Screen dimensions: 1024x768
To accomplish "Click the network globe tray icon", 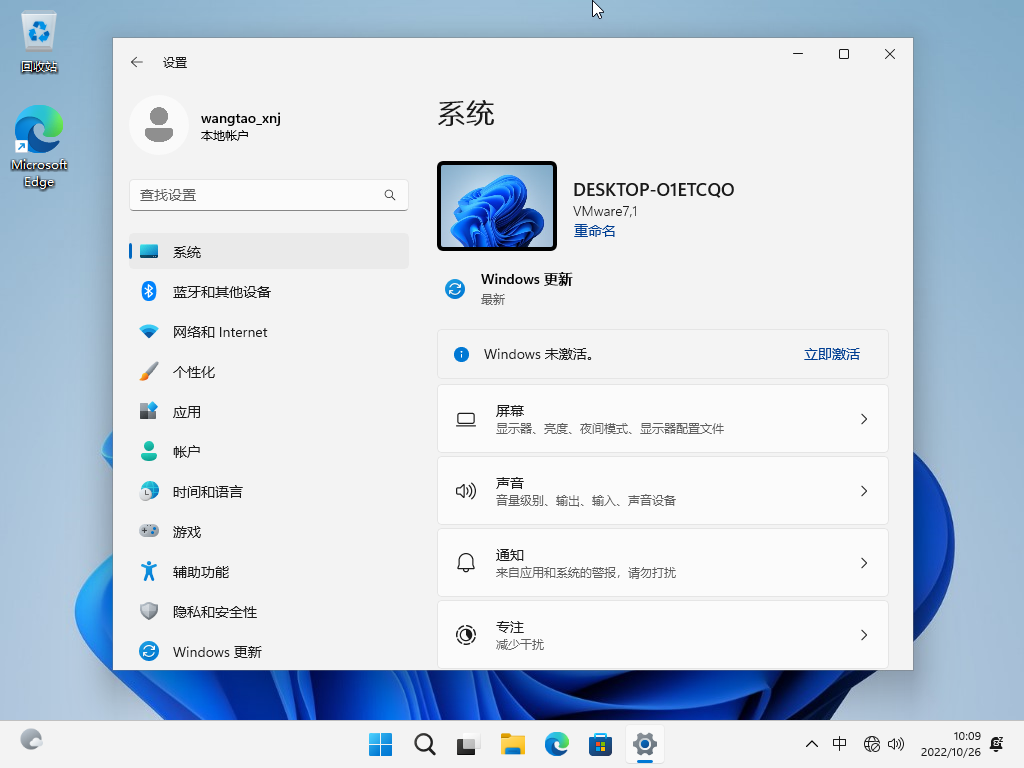I will click(x=872, y=744).
